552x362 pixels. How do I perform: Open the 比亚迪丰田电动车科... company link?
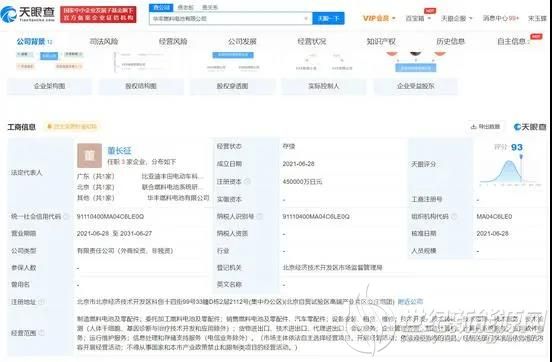(x=172, y=176)
